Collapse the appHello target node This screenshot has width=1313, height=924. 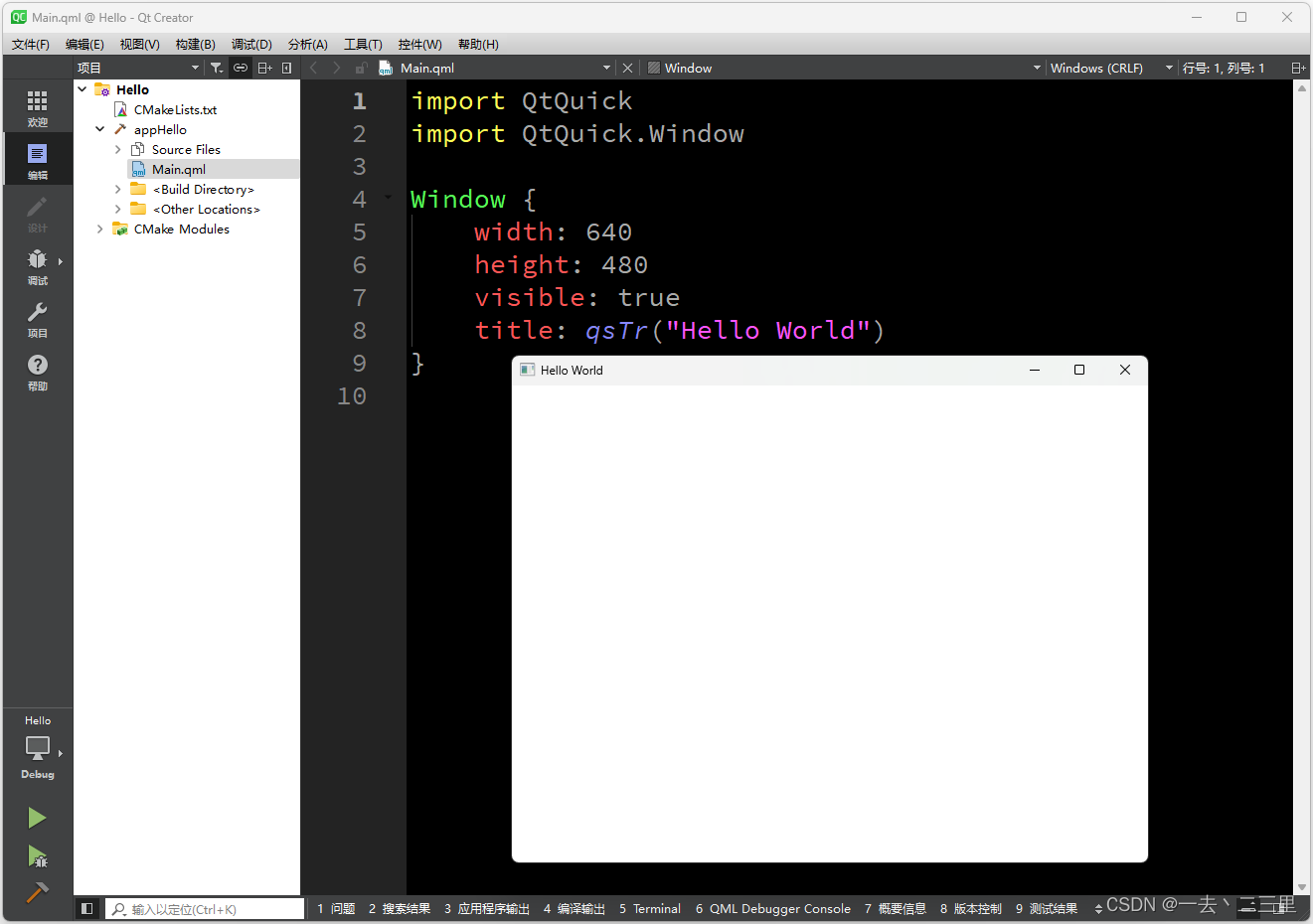pos(100,129)
